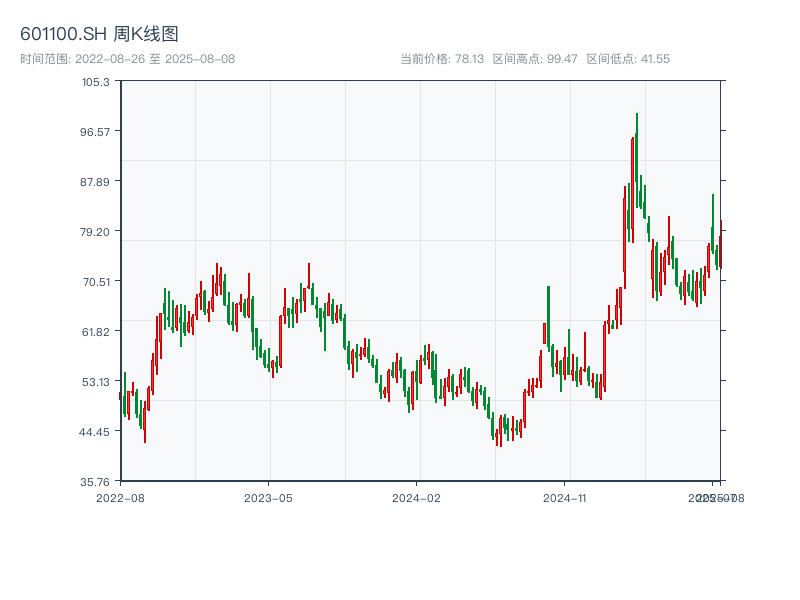Click the y-axis label 70.51

[x=96, y=282]
